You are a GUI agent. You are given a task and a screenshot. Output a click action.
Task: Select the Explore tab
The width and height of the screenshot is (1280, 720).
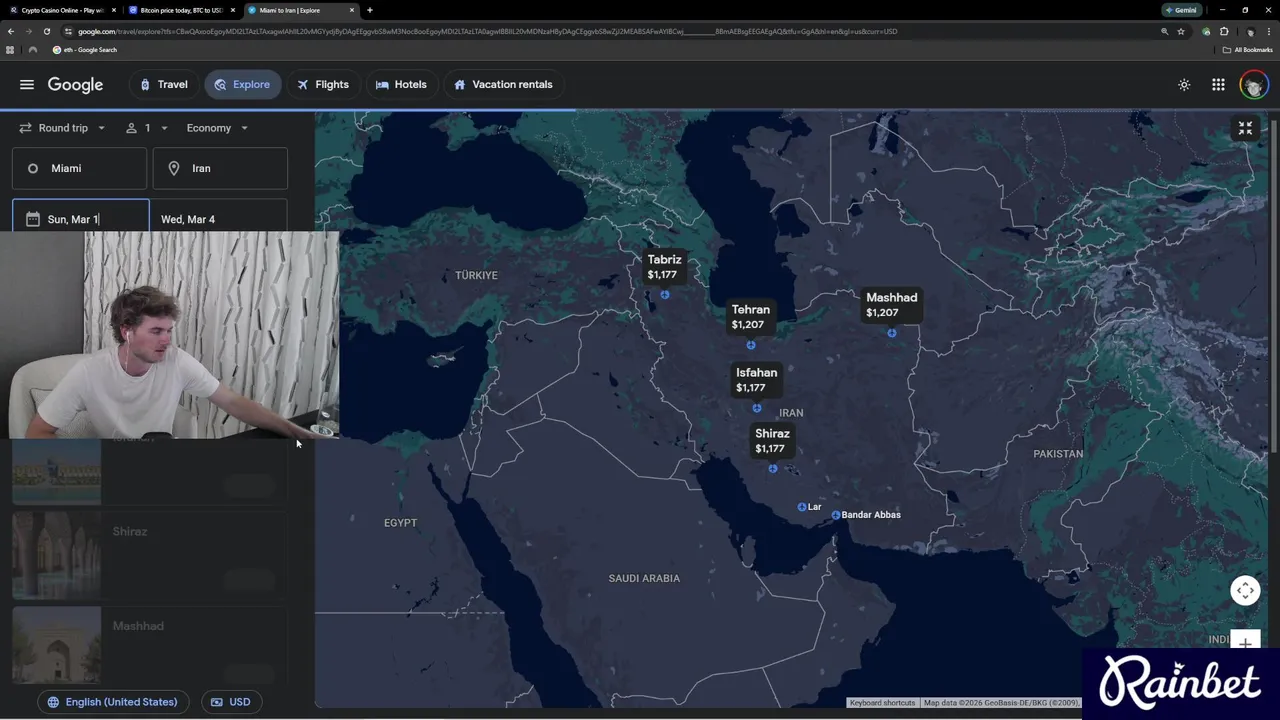click(242, 85)
